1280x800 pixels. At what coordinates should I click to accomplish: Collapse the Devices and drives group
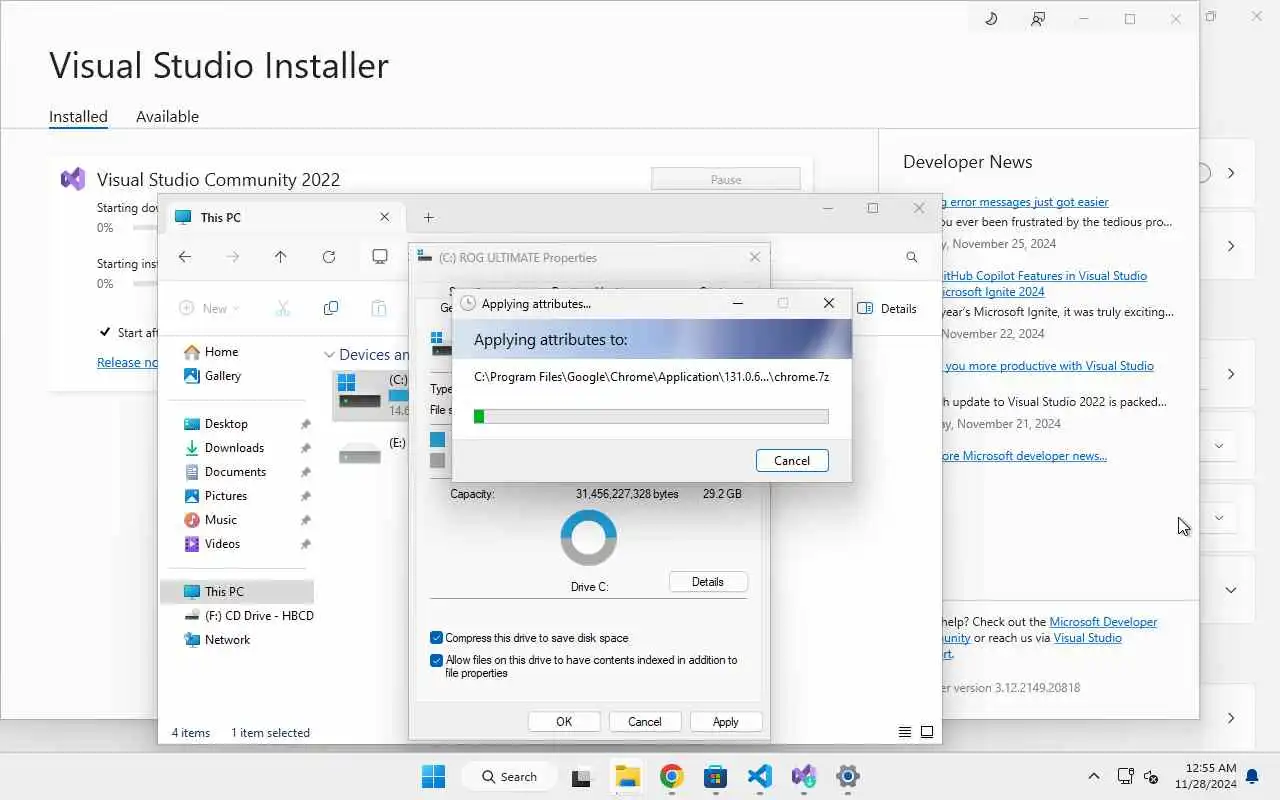tap(329, 355)
